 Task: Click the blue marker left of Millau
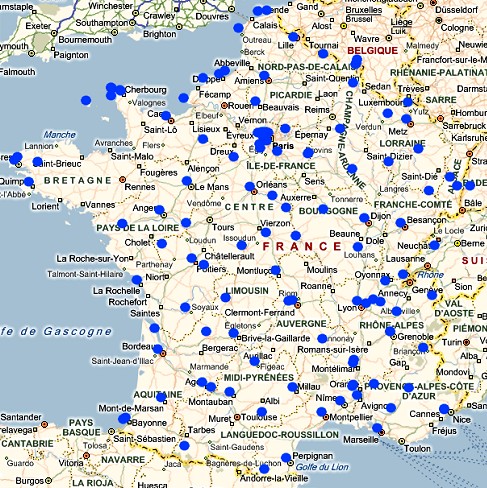tap(292, 387)
